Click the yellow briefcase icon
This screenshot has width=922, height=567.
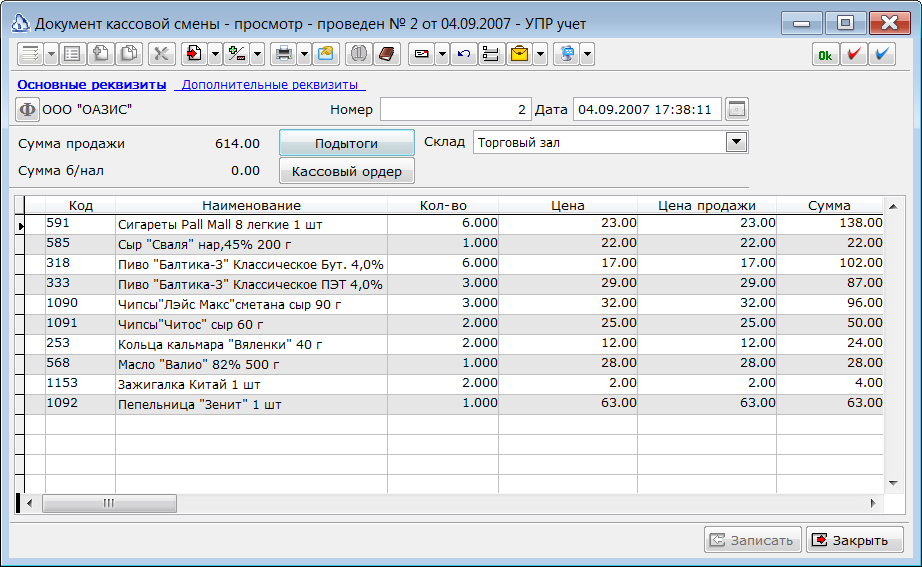pyautogui.click(x=520, y=54)
